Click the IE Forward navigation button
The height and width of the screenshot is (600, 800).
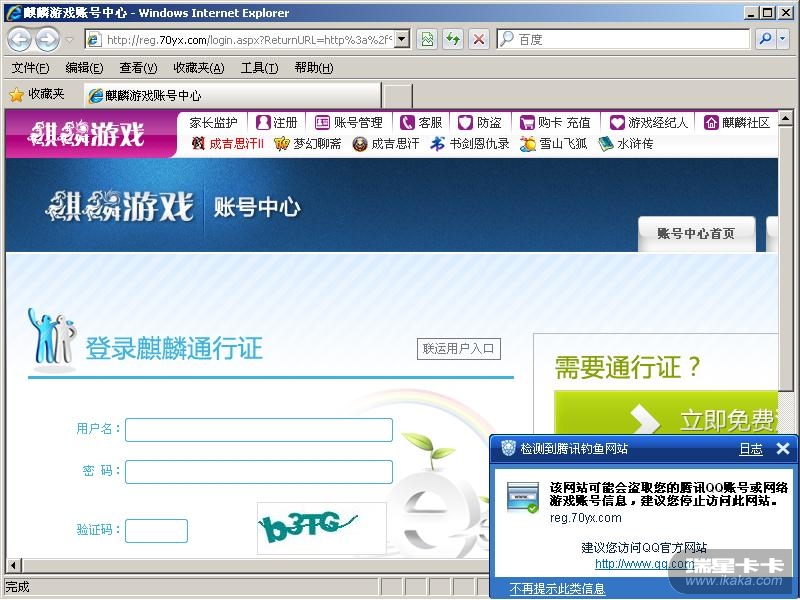pos(47,39)
